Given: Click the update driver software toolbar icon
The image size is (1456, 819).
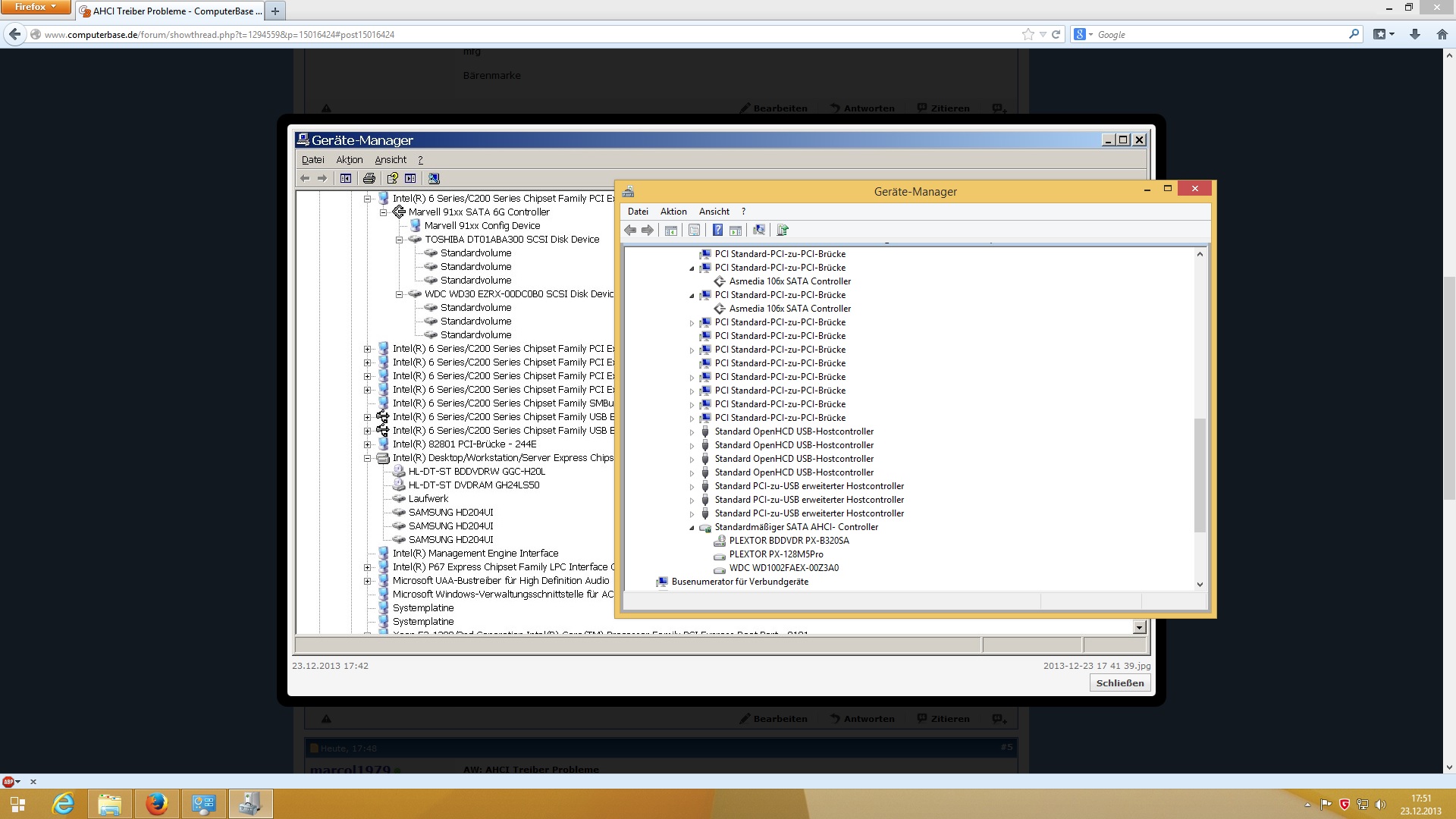Looking at the screenshot, I should click(783, 231).
